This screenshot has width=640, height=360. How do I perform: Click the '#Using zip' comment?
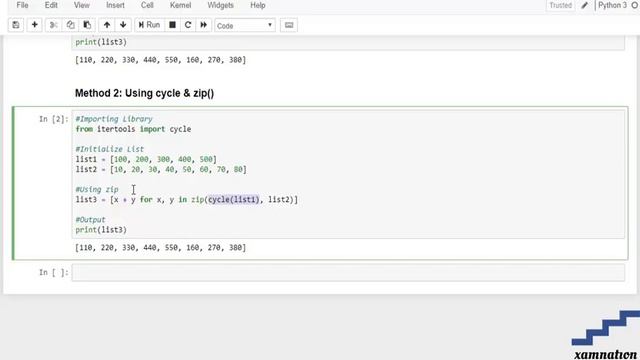click(97, 189)
